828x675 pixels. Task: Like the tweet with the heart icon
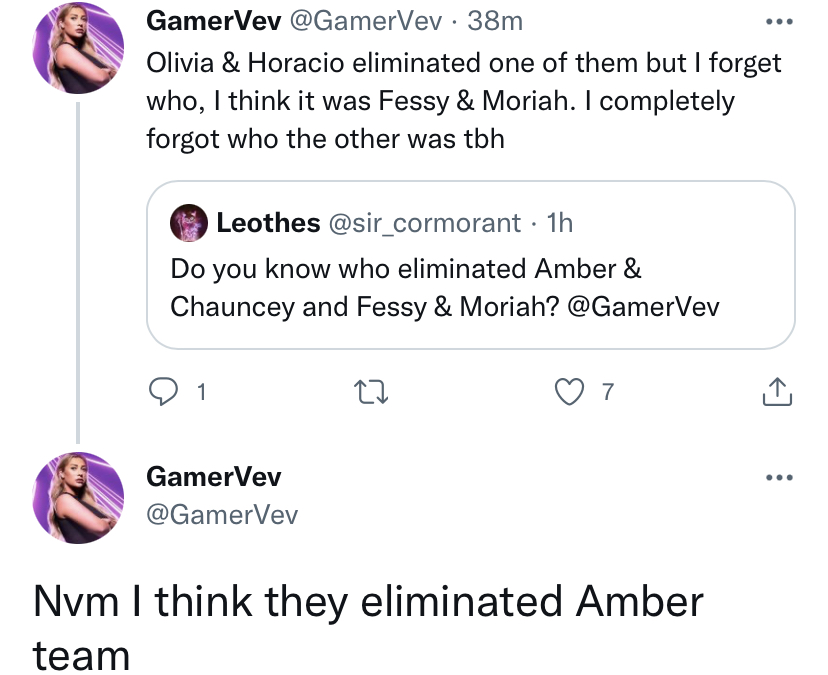pos(569,392)
